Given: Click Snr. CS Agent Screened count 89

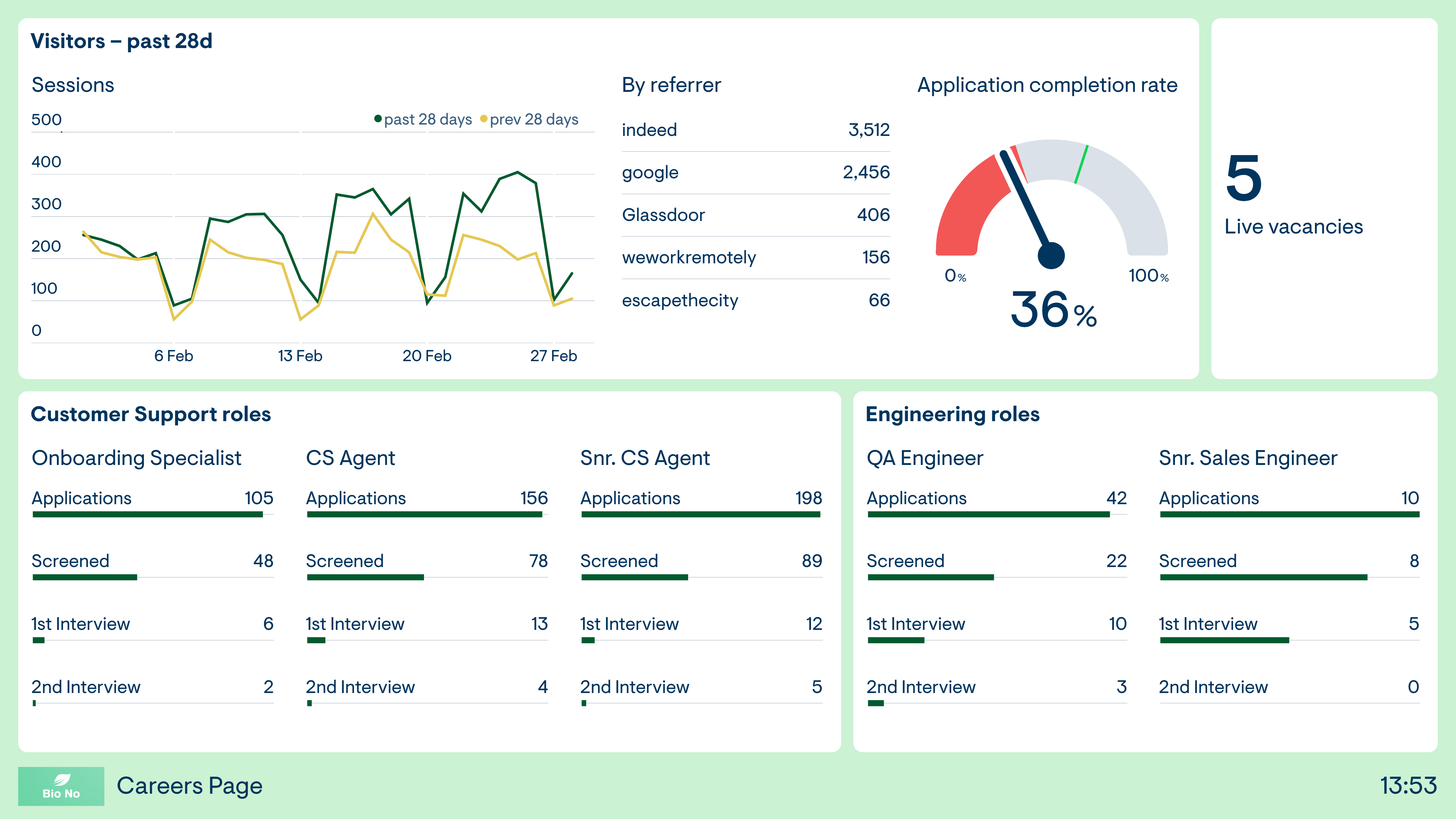Looking at the screenshot, I should click(812, 561).
